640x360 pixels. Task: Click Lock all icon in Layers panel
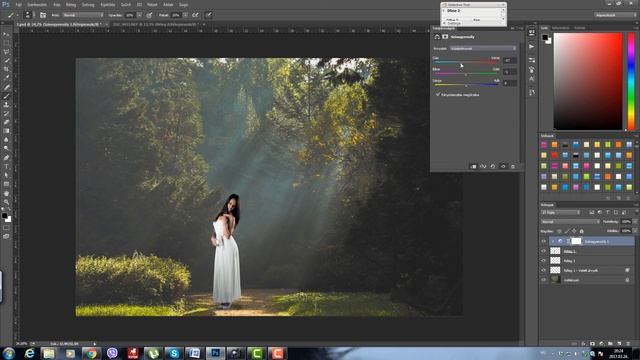click(582, 231)
